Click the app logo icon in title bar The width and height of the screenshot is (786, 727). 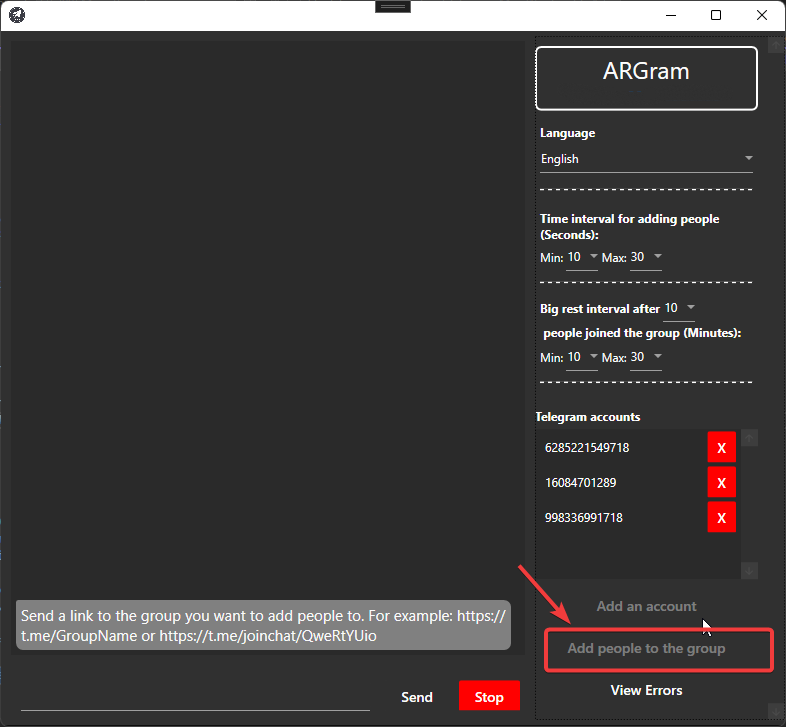coord(17,15)
